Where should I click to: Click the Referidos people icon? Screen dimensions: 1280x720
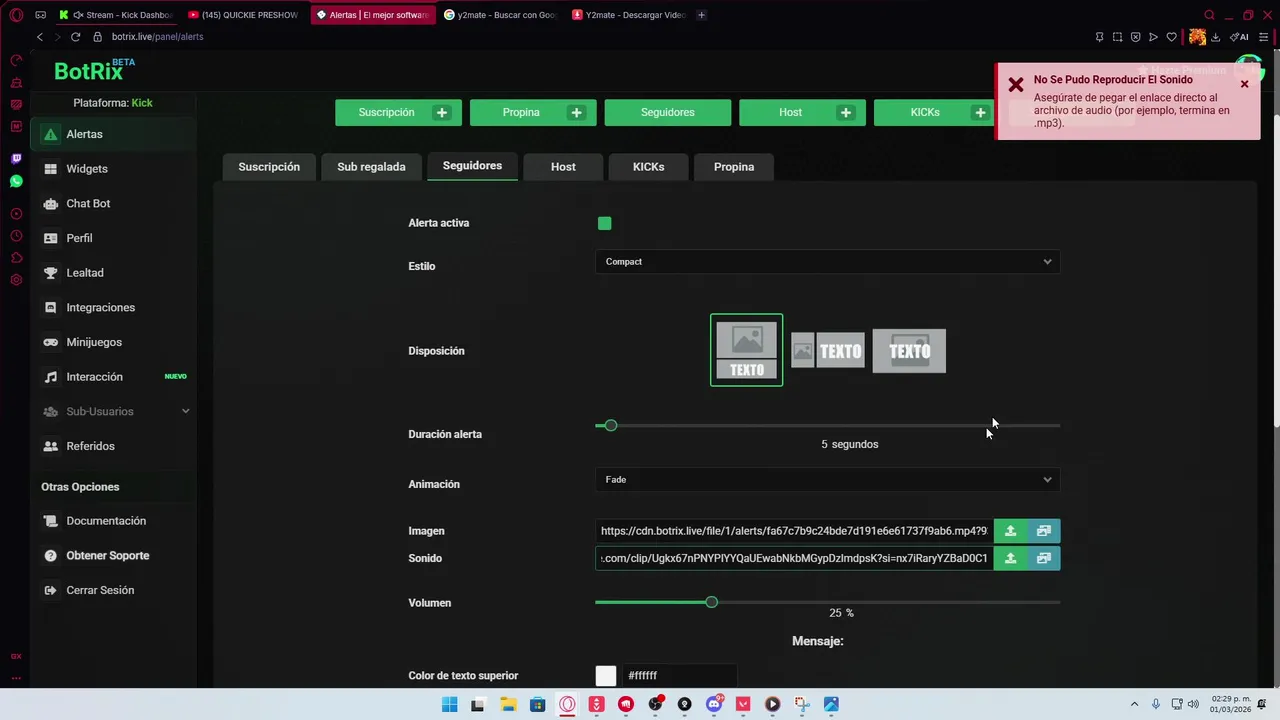(x=50, y=446)
